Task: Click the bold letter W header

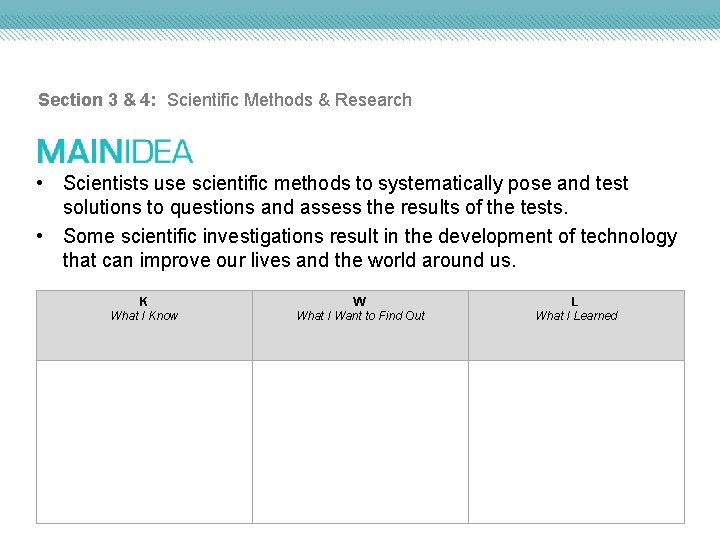Action: tap(360, 301)
